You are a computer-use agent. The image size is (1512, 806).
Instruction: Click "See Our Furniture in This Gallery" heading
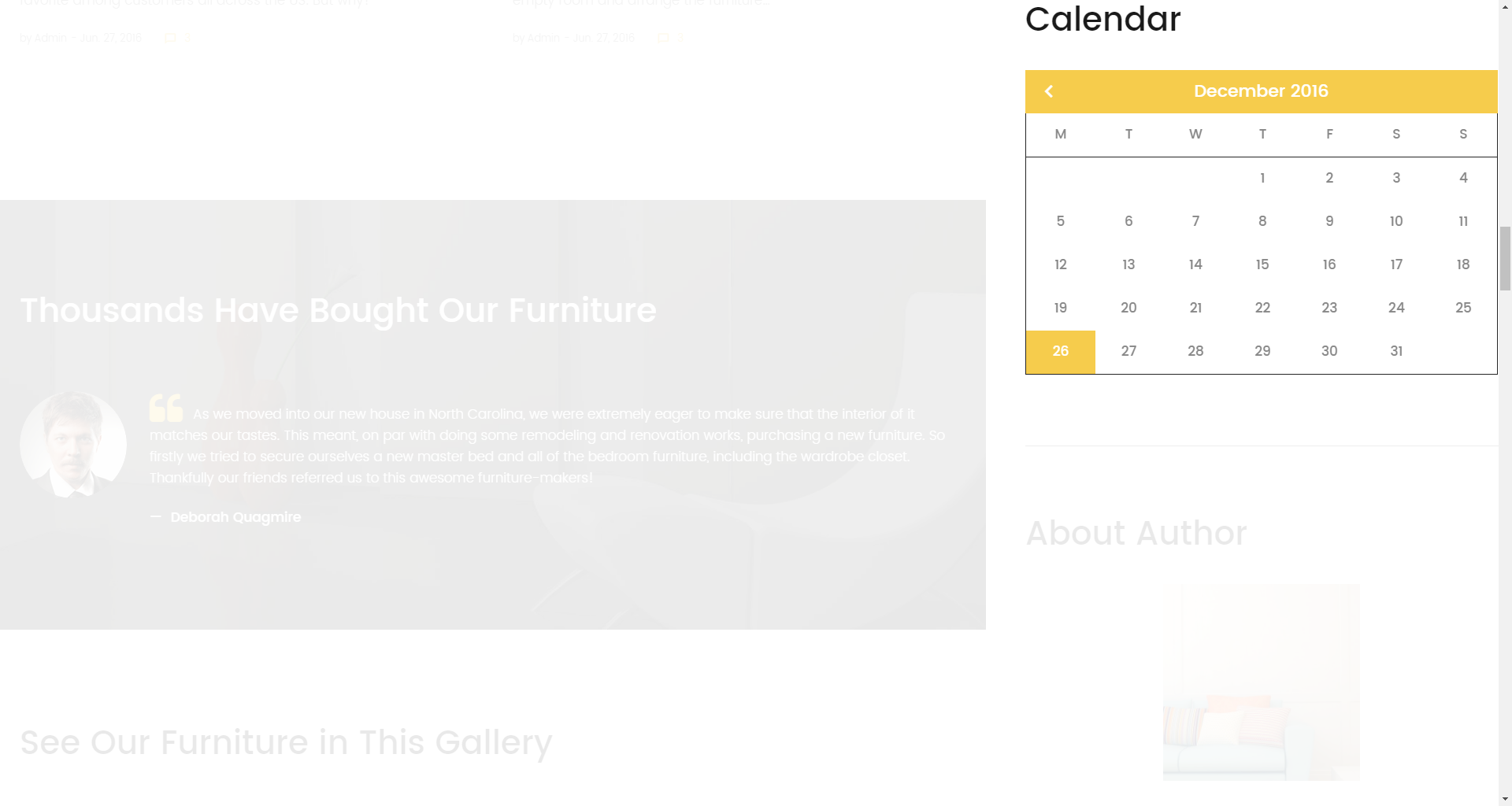286,742
